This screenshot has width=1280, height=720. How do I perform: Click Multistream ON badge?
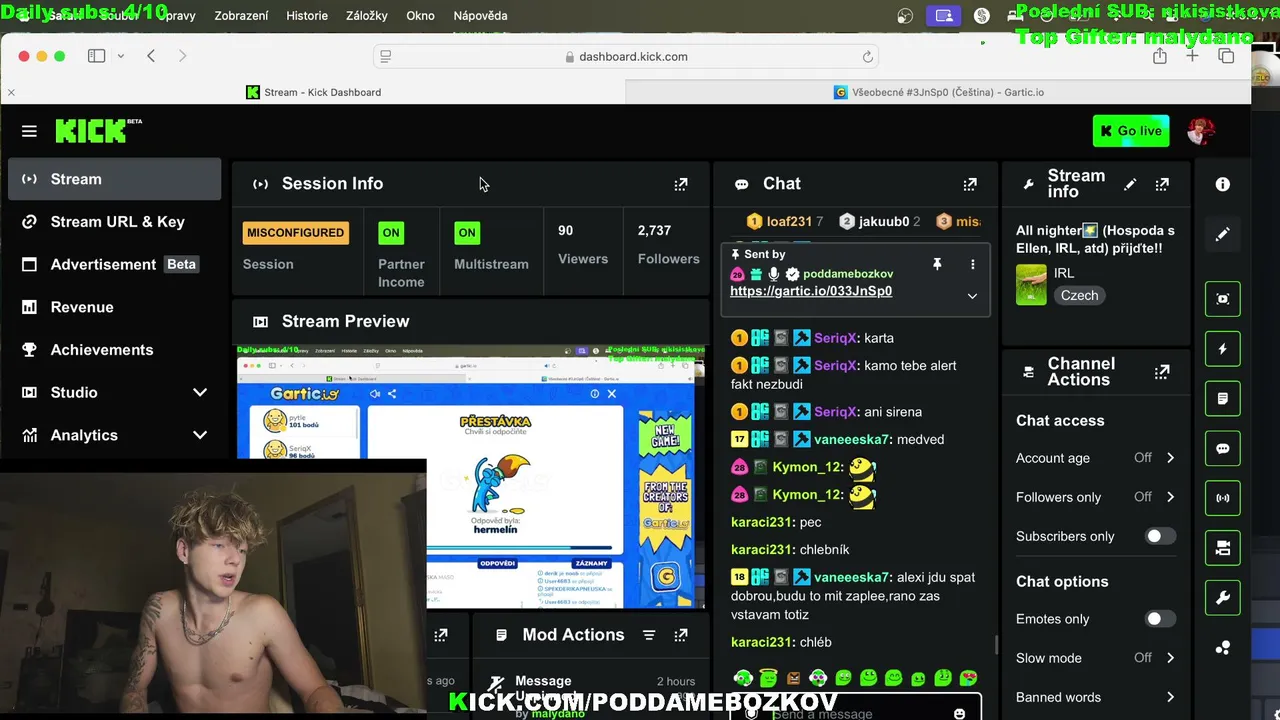tap(467, 233)
